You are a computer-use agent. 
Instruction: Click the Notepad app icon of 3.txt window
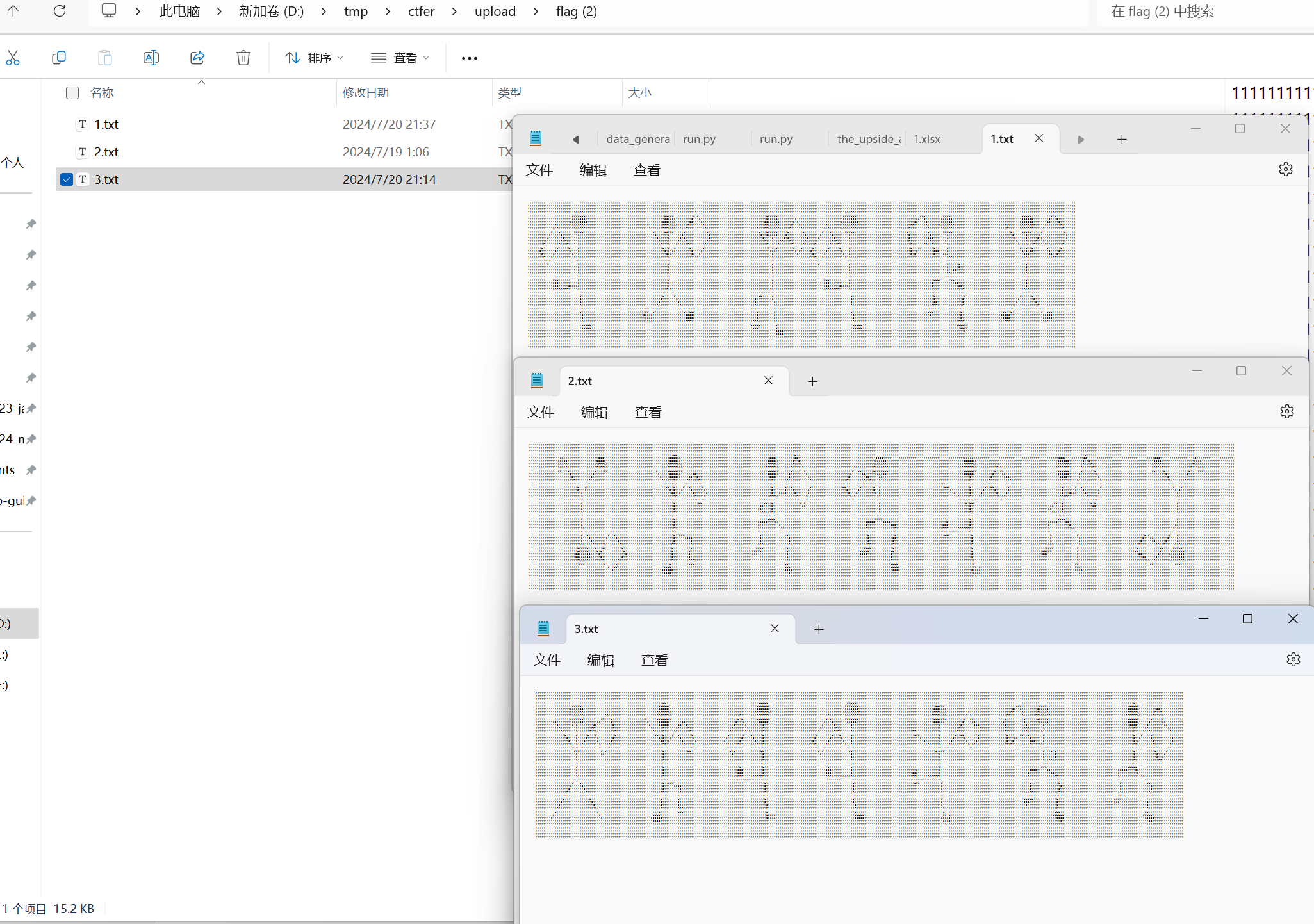click(x=543, y=629)
